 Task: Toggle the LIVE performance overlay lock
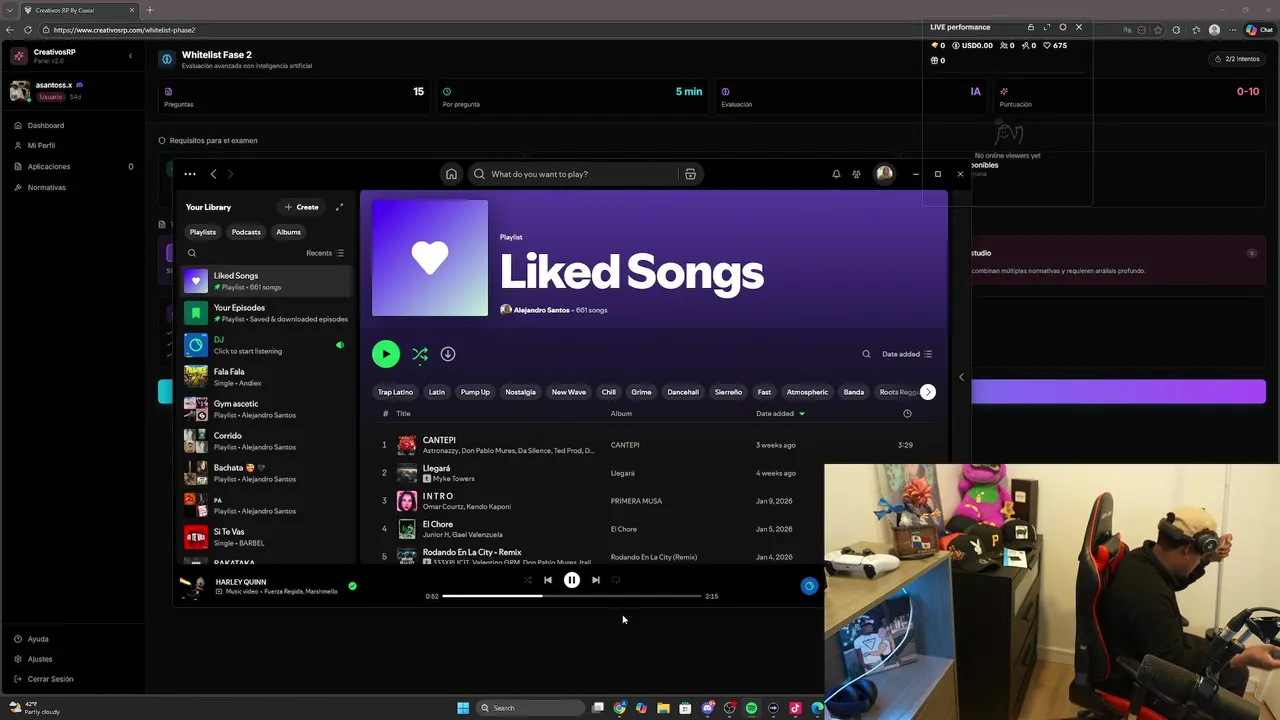tap(1031, 27)
